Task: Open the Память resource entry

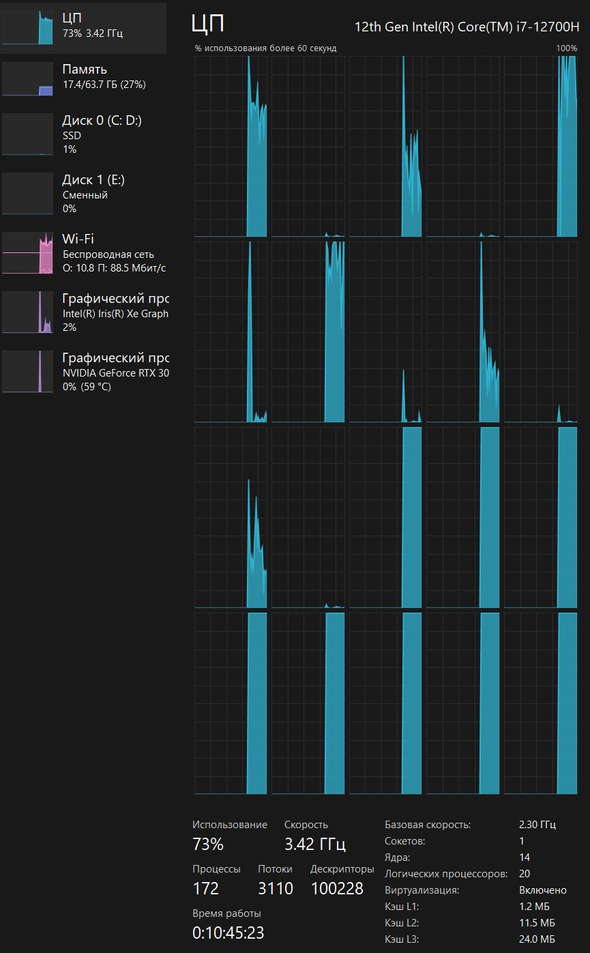Action: tap(83, 79)
